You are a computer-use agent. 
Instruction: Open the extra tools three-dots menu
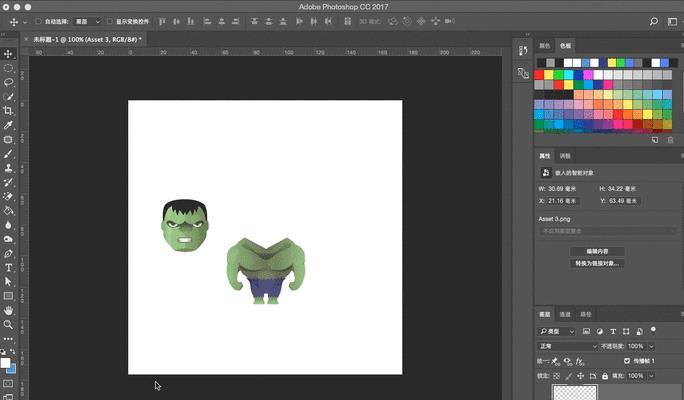point(8,338)
